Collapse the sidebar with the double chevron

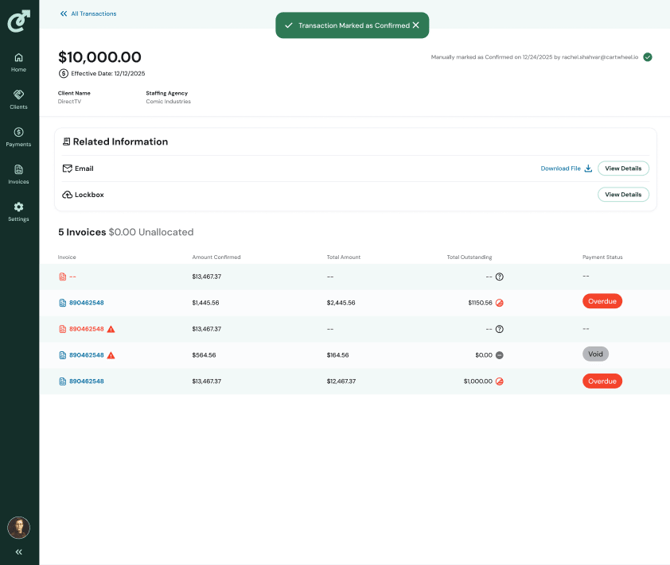18,552
